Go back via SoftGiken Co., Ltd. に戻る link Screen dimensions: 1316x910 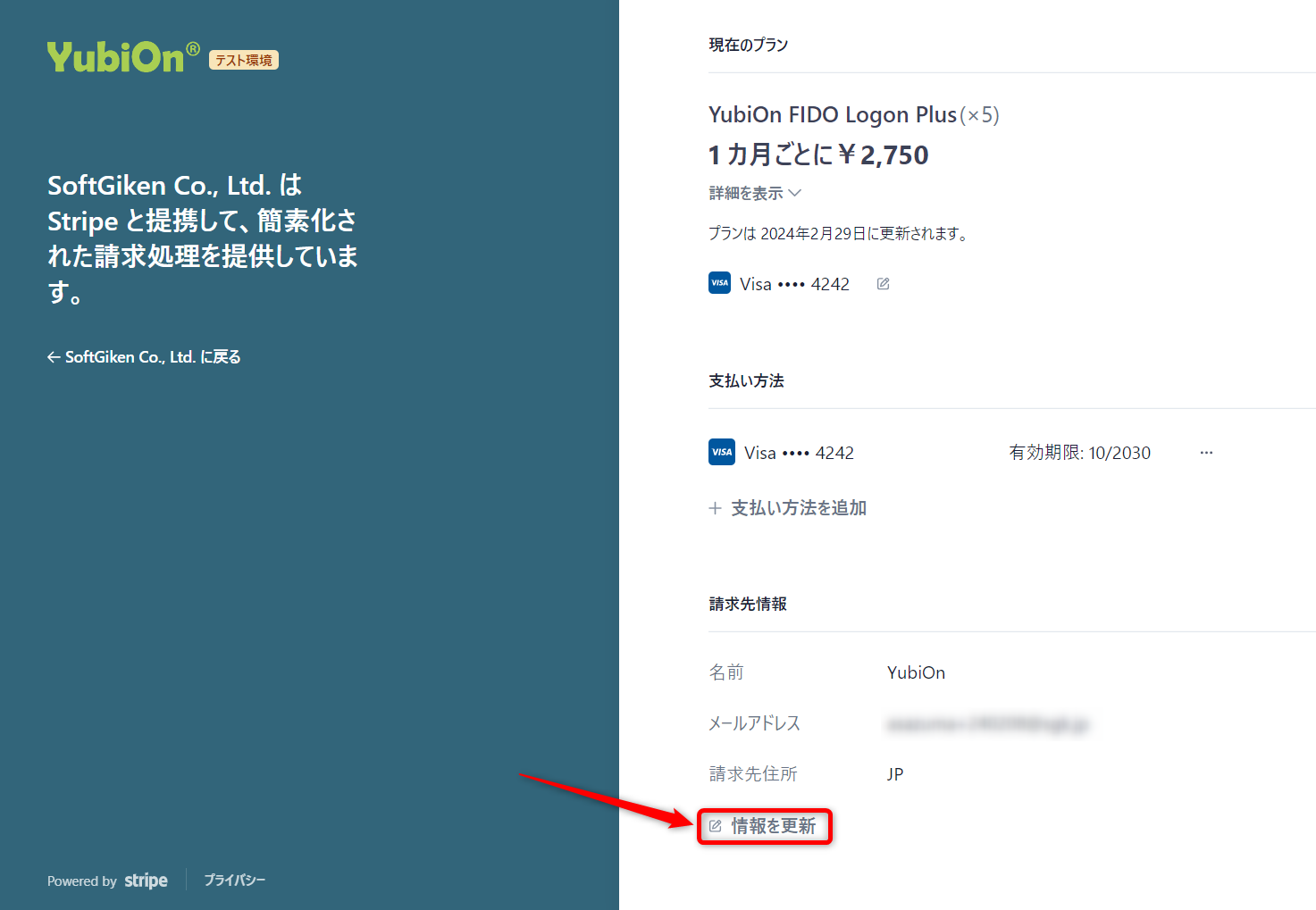coord(144,357)
